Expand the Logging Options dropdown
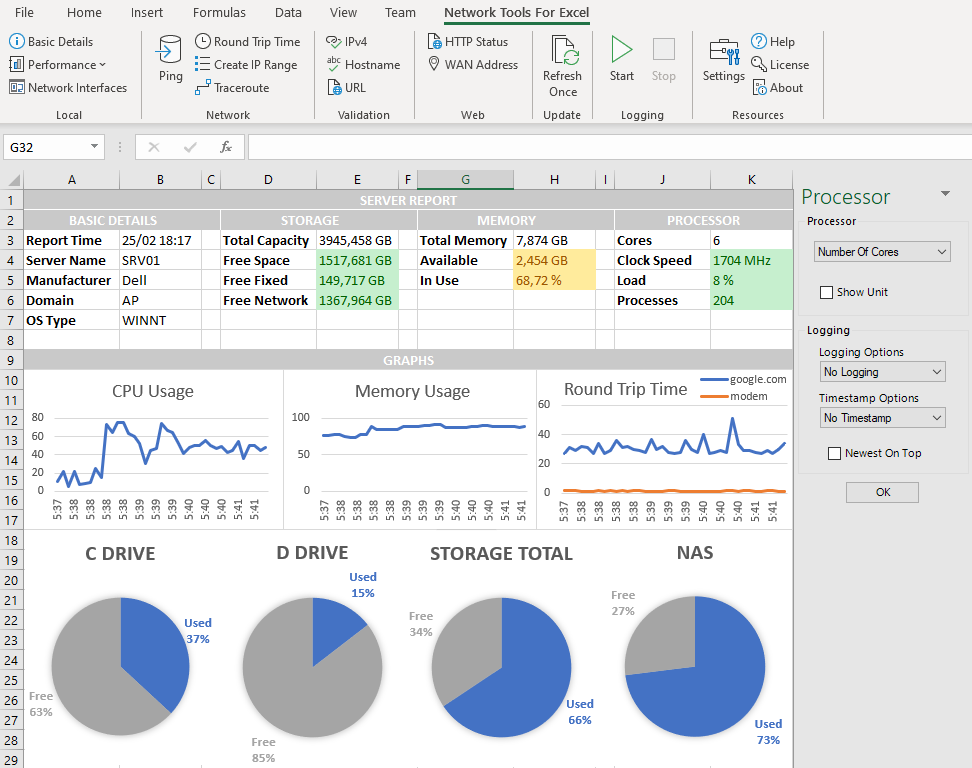 pos(882,372)
